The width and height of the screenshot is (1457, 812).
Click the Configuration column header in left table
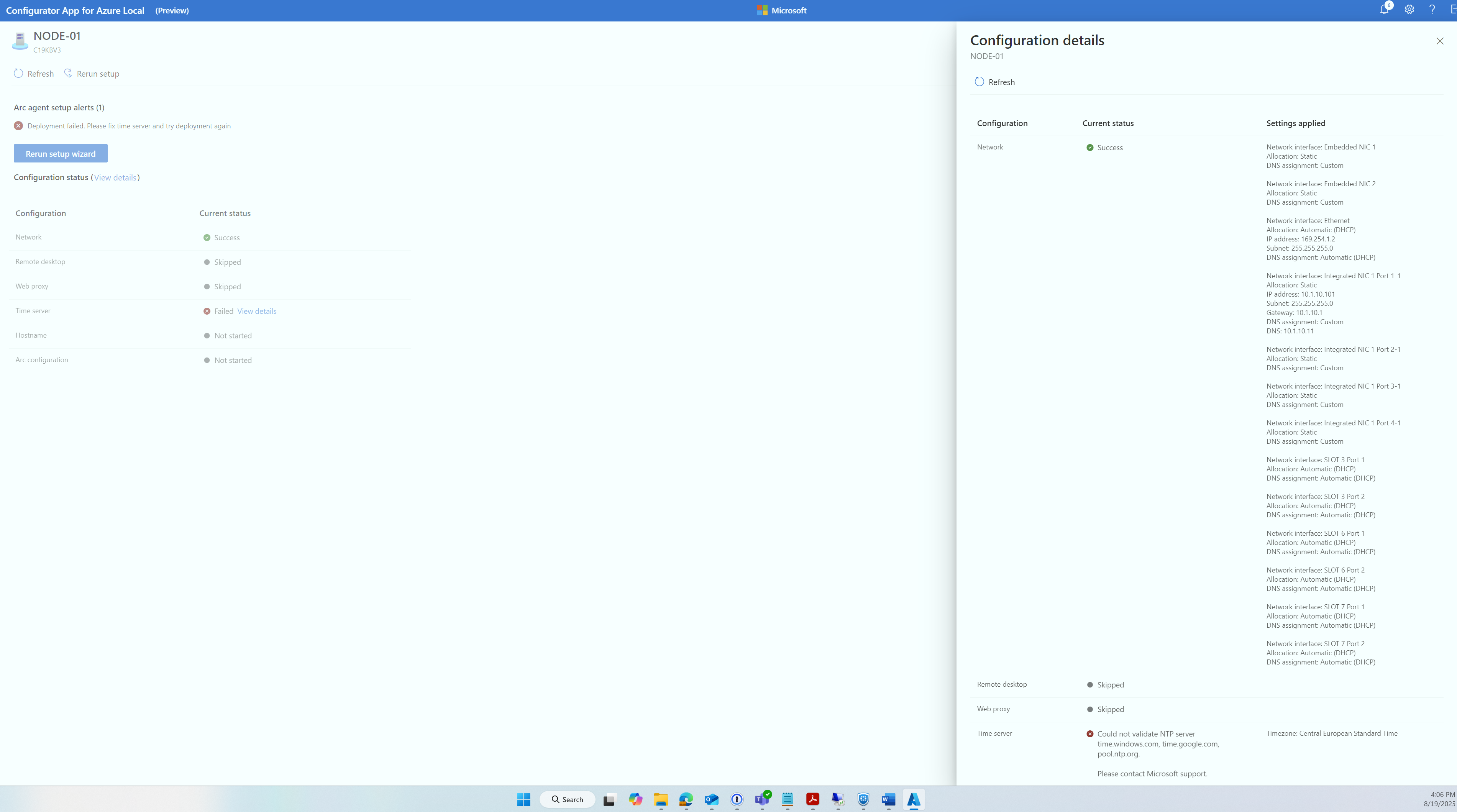(x=41, y=213)
